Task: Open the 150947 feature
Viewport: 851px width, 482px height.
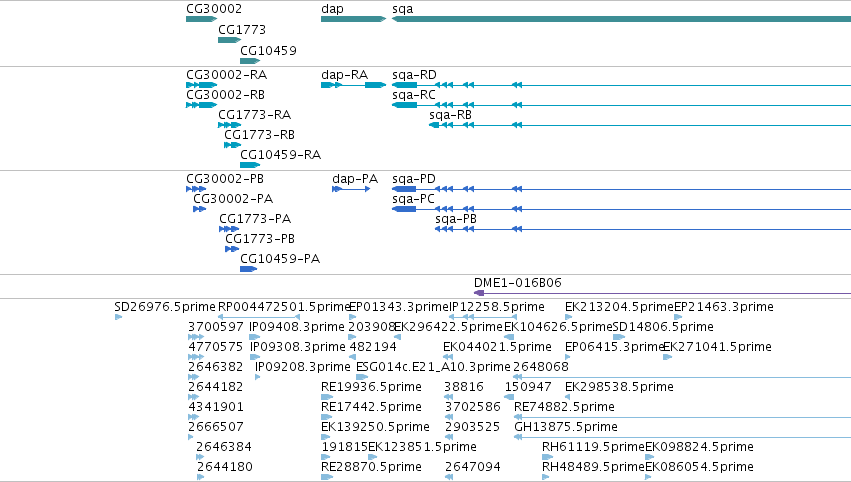Action: [x=528, y=387]
